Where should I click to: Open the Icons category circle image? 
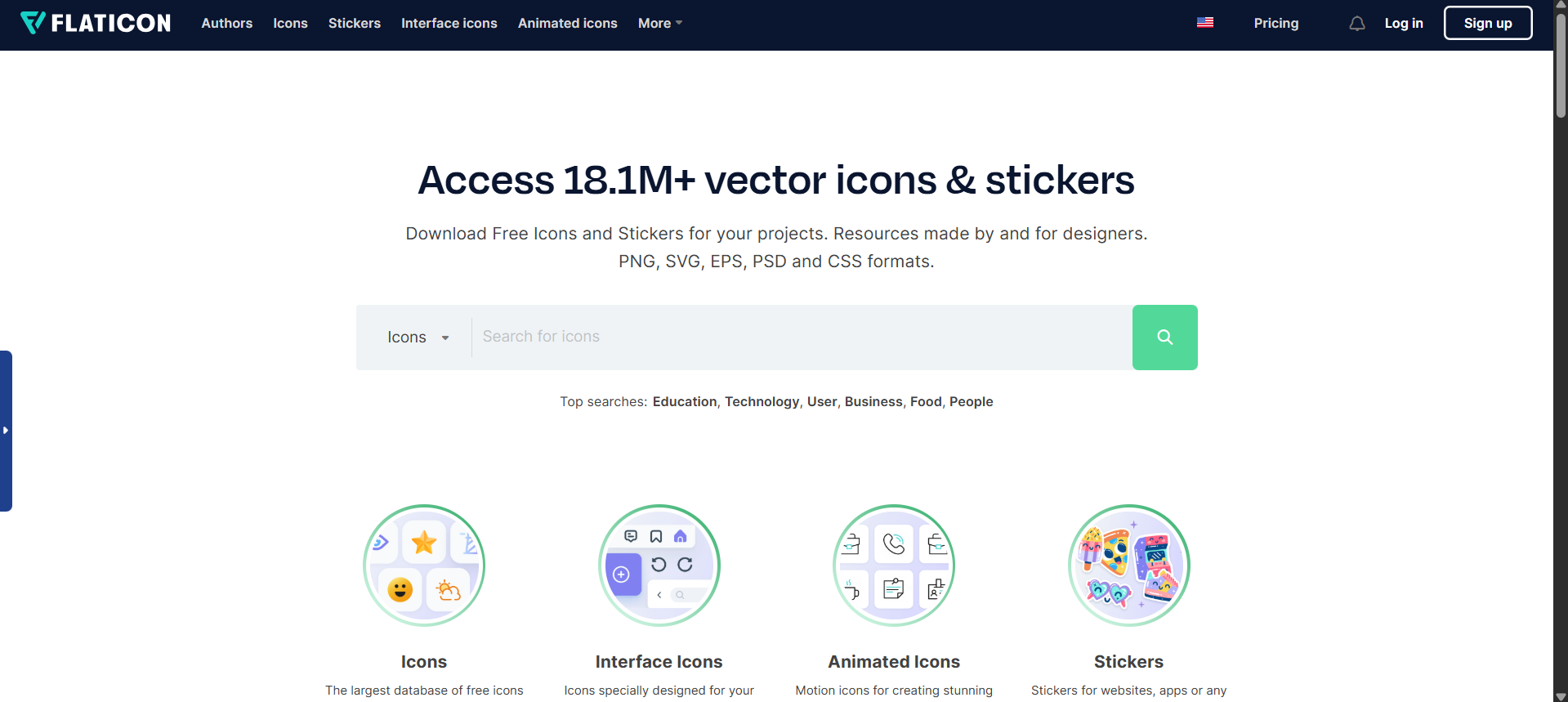424,566
